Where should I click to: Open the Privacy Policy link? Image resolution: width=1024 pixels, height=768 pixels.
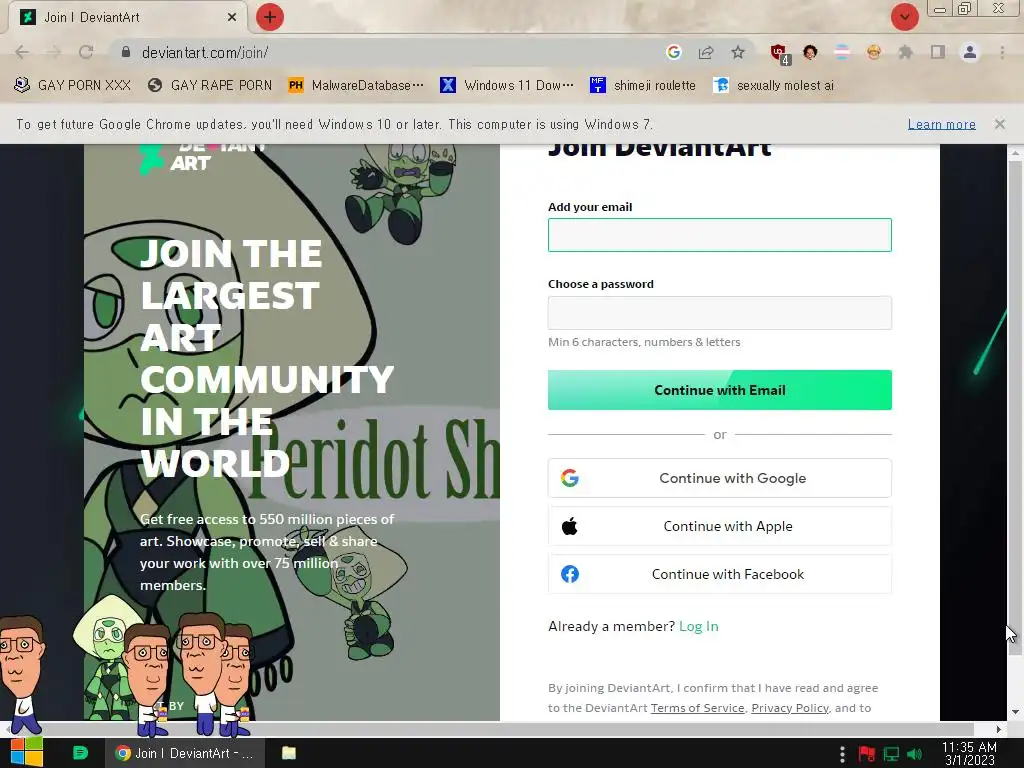coord(790,708)
